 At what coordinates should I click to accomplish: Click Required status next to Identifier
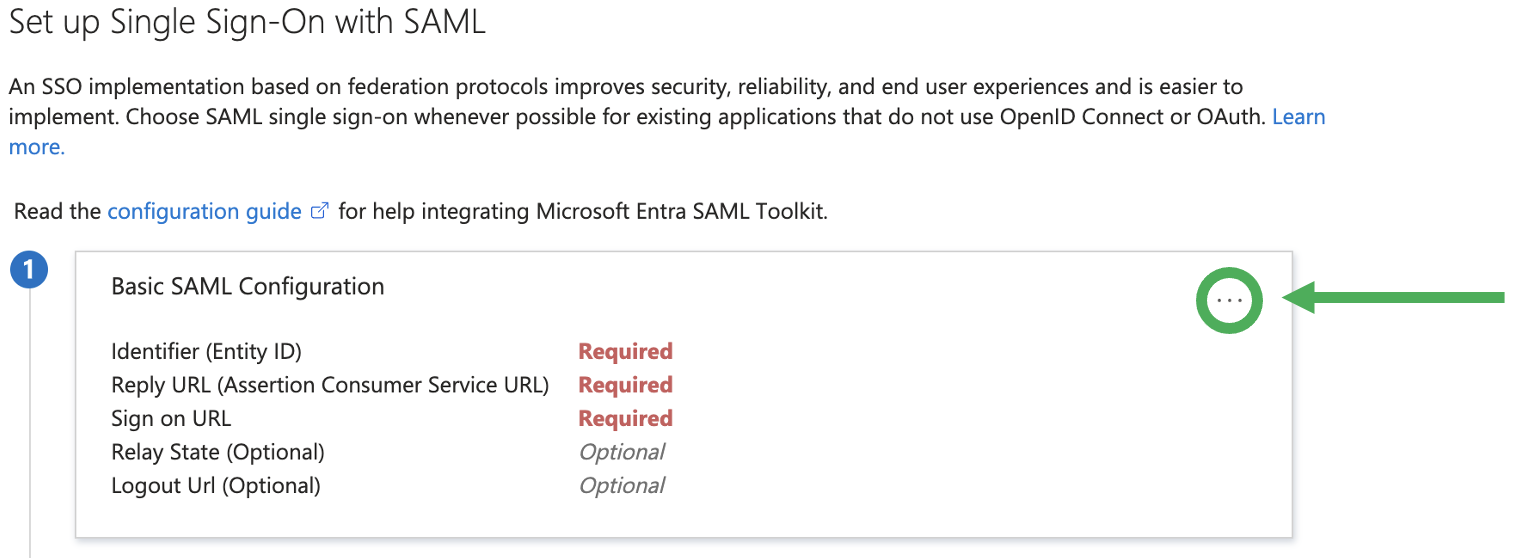[625, 351]
